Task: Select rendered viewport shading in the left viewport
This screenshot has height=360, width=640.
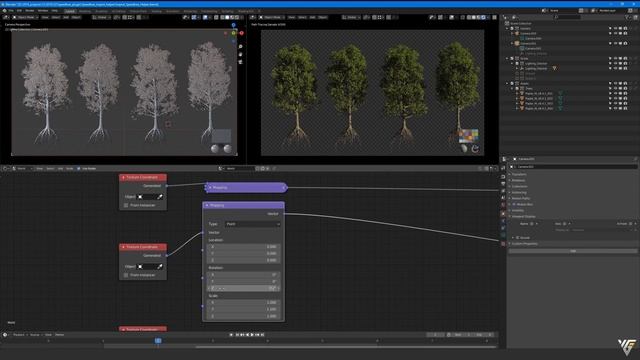Action: [237, 17]
